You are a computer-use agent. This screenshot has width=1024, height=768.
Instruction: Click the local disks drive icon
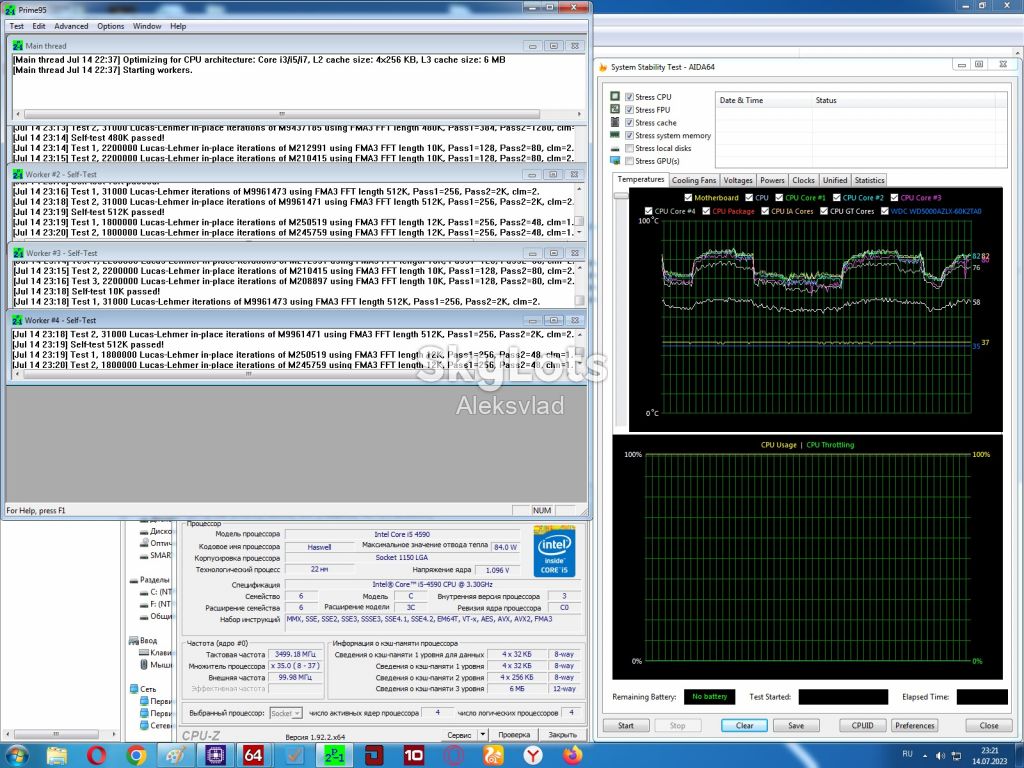[615, 148]
